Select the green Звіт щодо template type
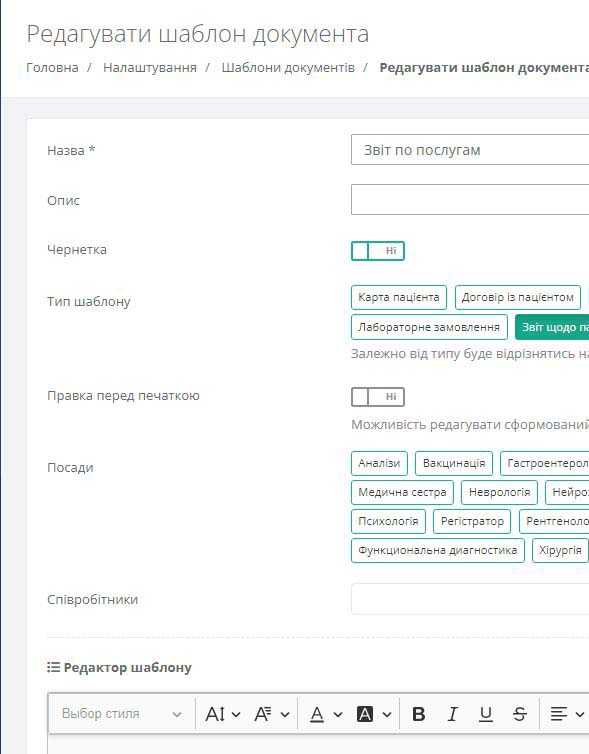 [552, 327]
